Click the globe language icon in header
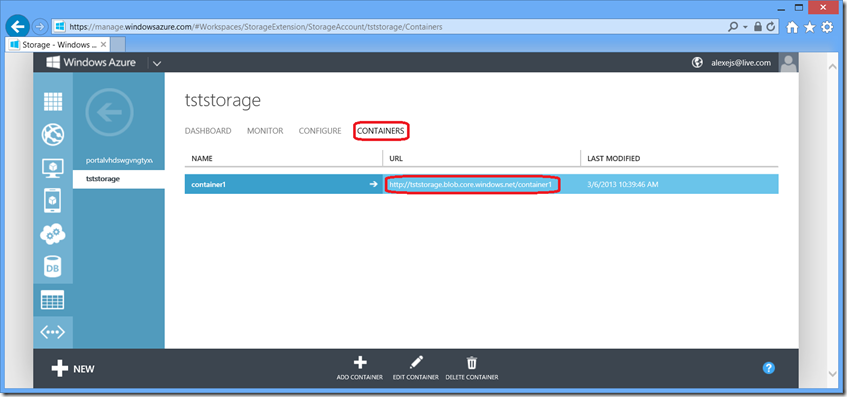This screenshot has height=397, width=847. [697, 63]
